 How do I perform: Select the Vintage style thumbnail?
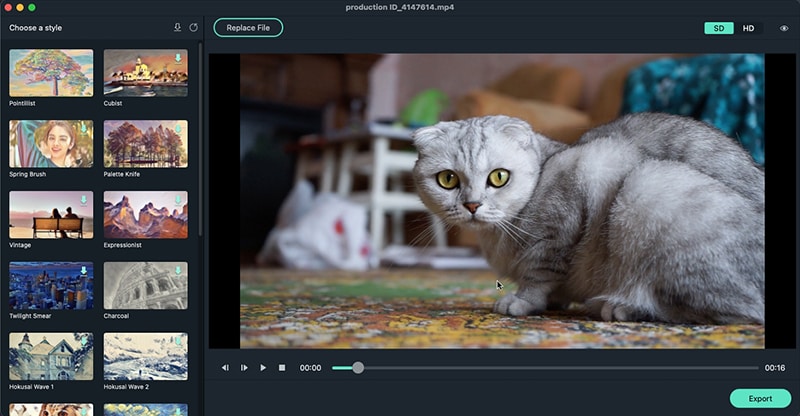(51, 214)
